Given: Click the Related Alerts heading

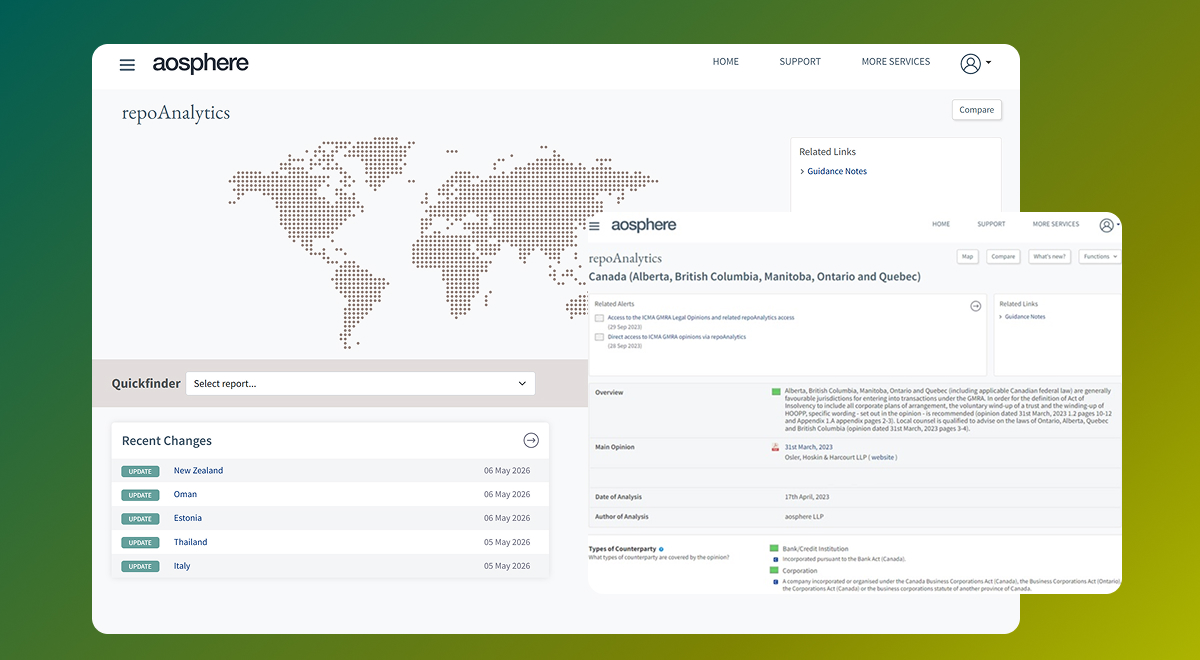Looking at the screenshot, I should [x=615, y=304].
